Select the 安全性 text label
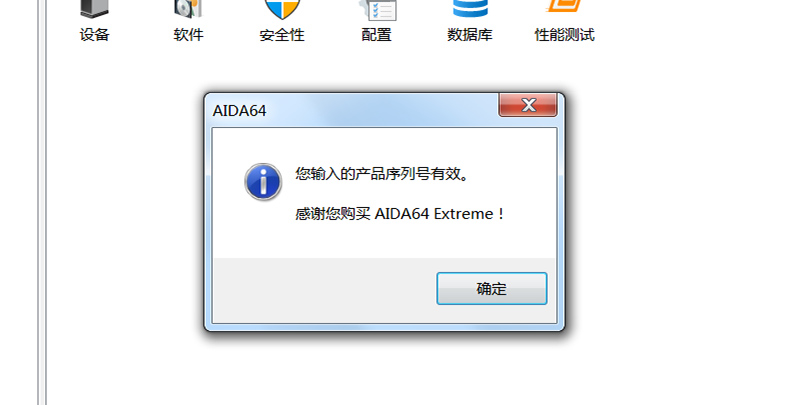This screenshot has height=405, width=792. [282, 35]
